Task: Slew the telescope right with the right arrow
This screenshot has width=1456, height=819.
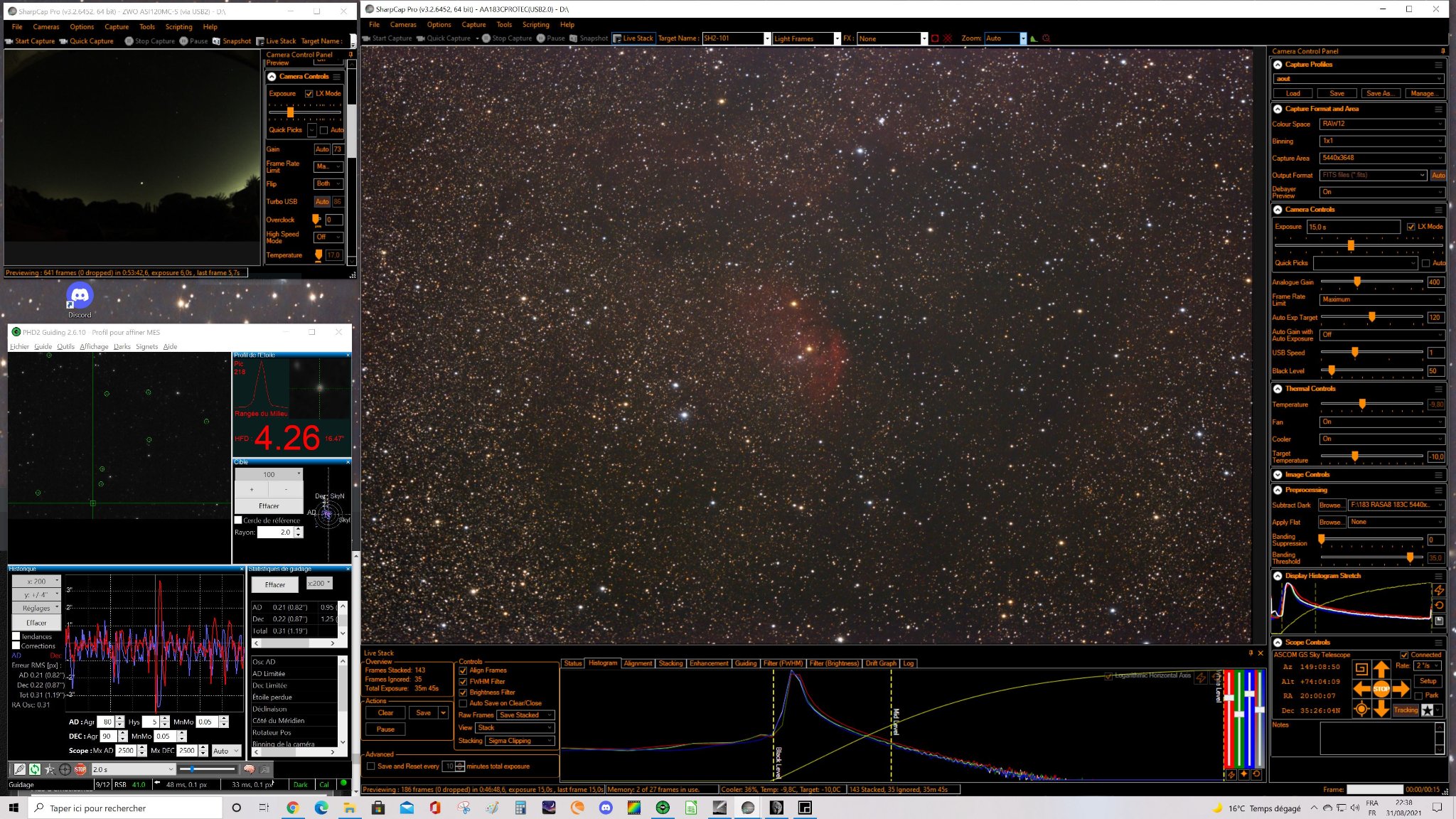Action: click(1401, 688)
